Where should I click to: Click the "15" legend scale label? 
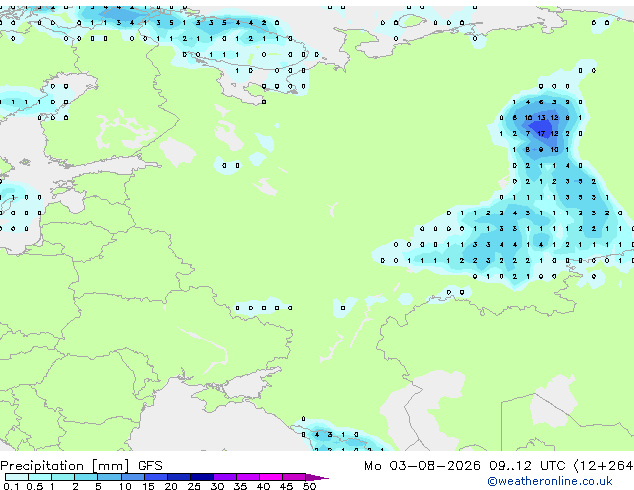pyautogui.click(x=148, y=486)
